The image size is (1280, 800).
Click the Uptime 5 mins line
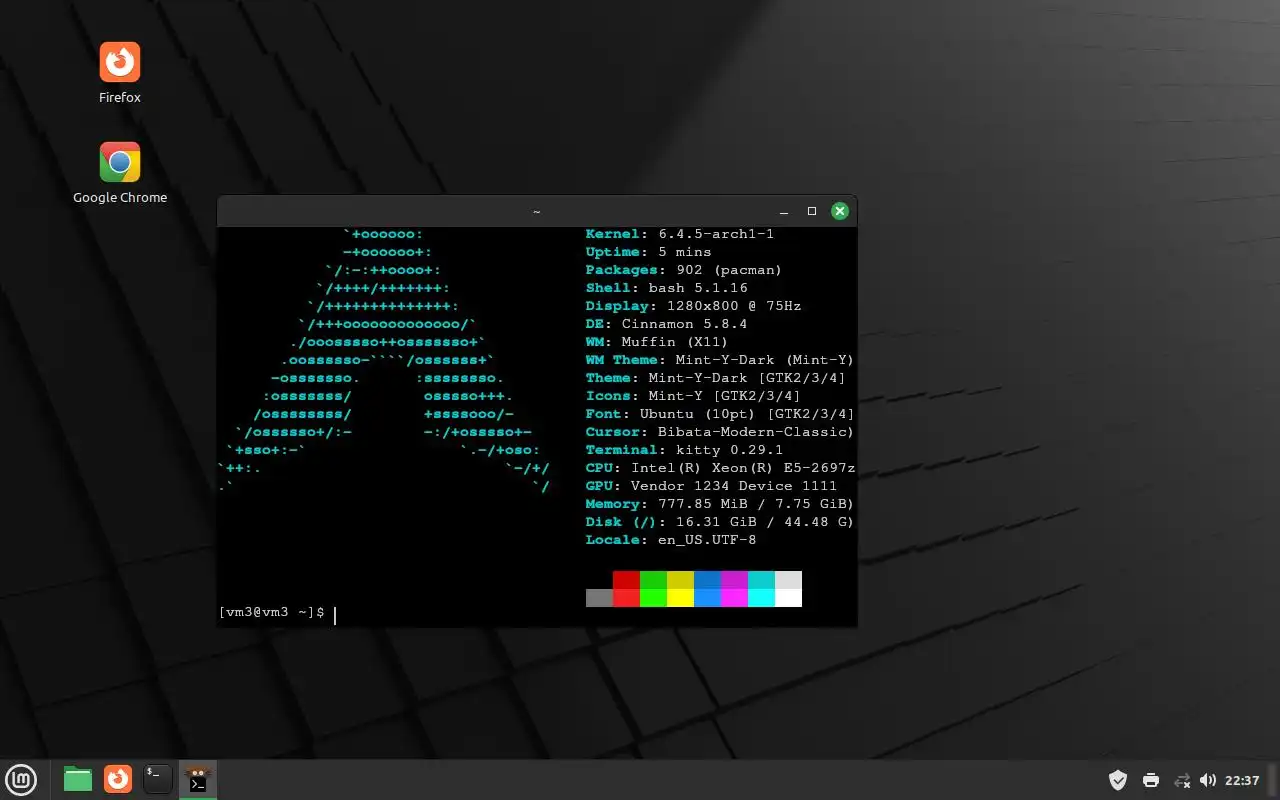[649, 252]
